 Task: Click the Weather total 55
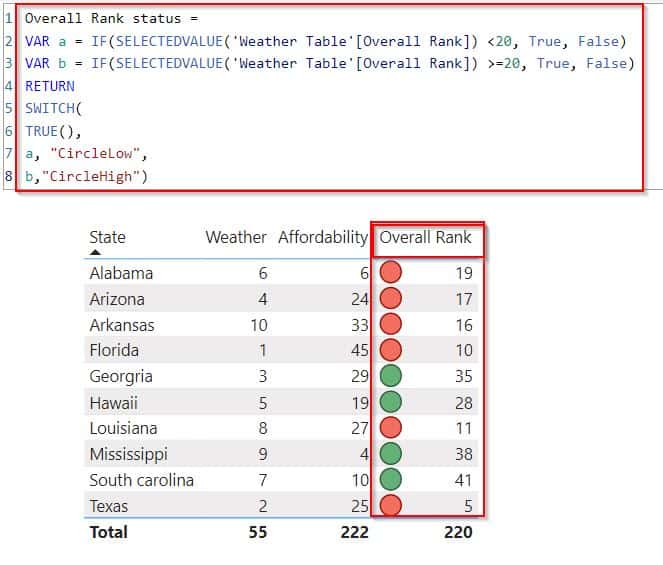(x=258, y=532)
